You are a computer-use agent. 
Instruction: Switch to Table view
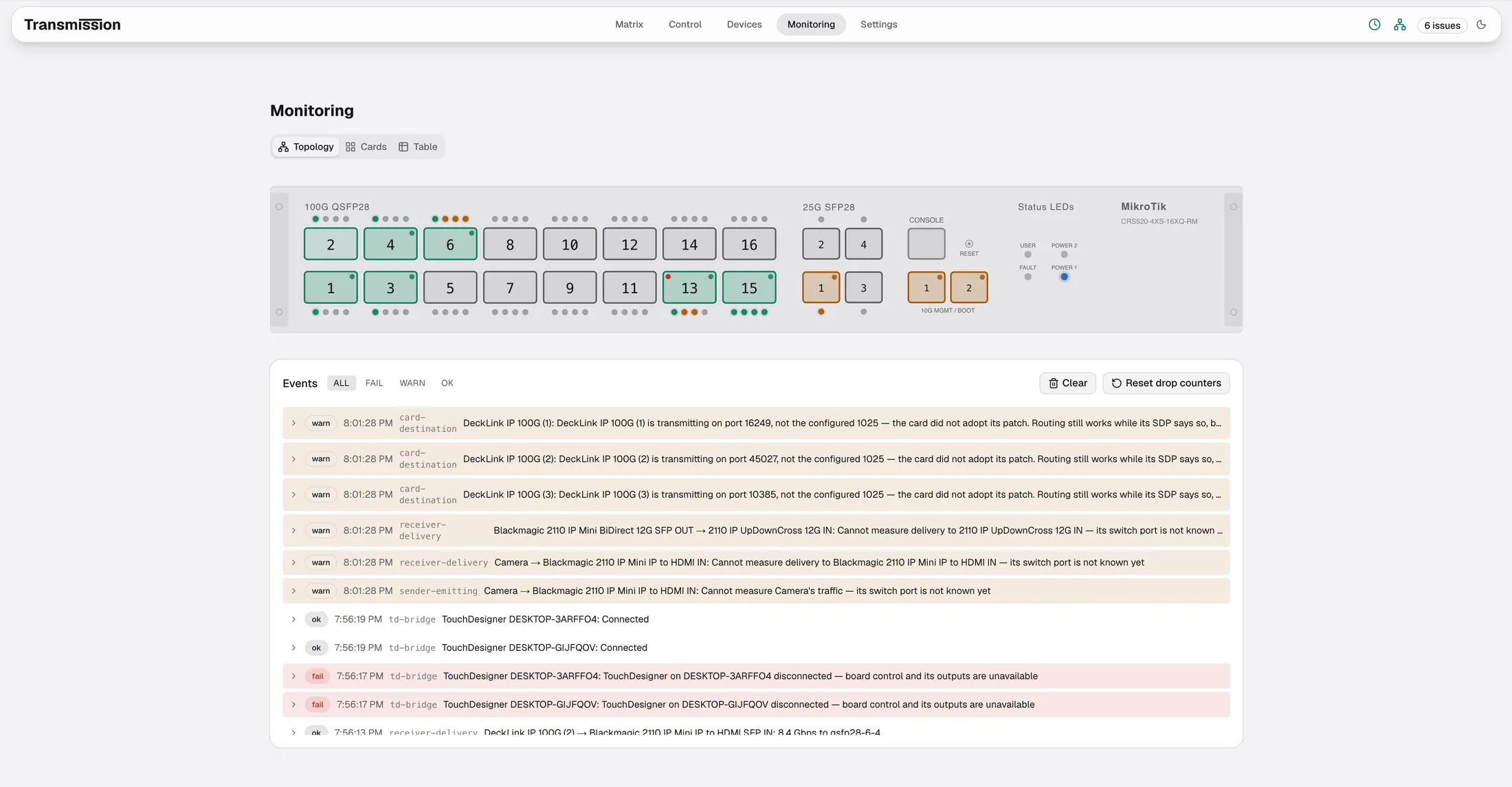[x=418, y=146]
